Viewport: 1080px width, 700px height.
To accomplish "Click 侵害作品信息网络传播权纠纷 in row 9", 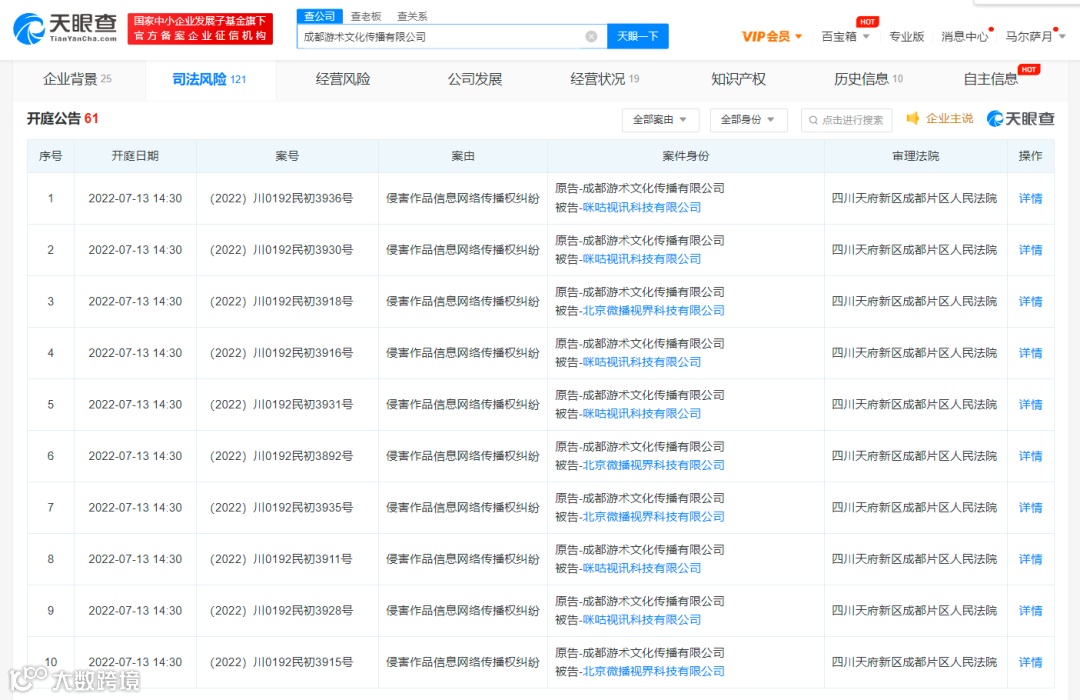I will pos(463,610).
